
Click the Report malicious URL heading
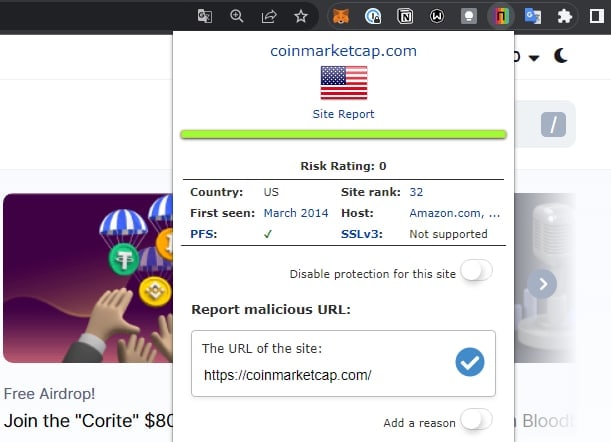pyautogui.click(x=271, y=309)
